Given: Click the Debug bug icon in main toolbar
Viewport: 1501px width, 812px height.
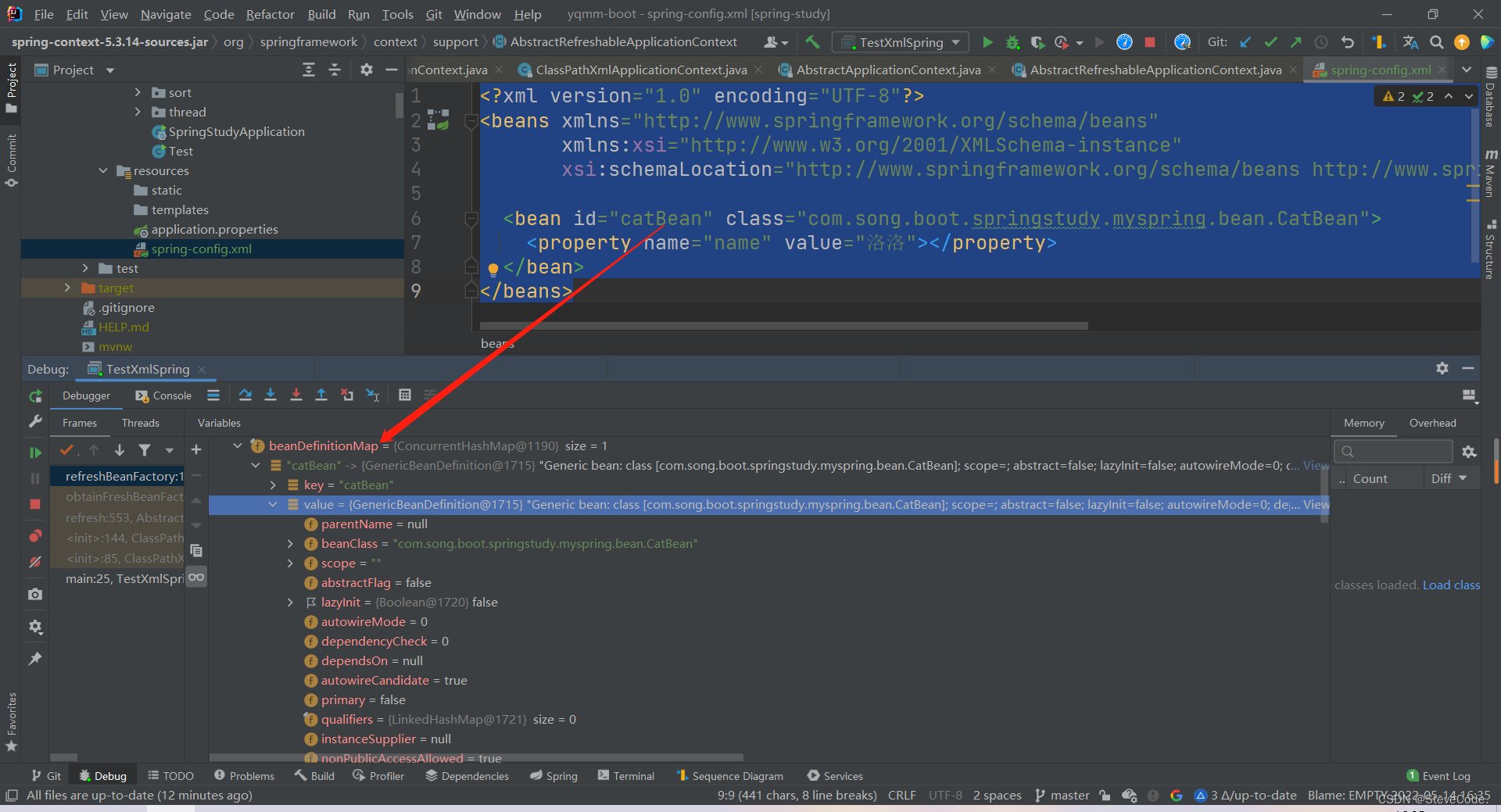Looking at the screenshot, I should 1012,42.
